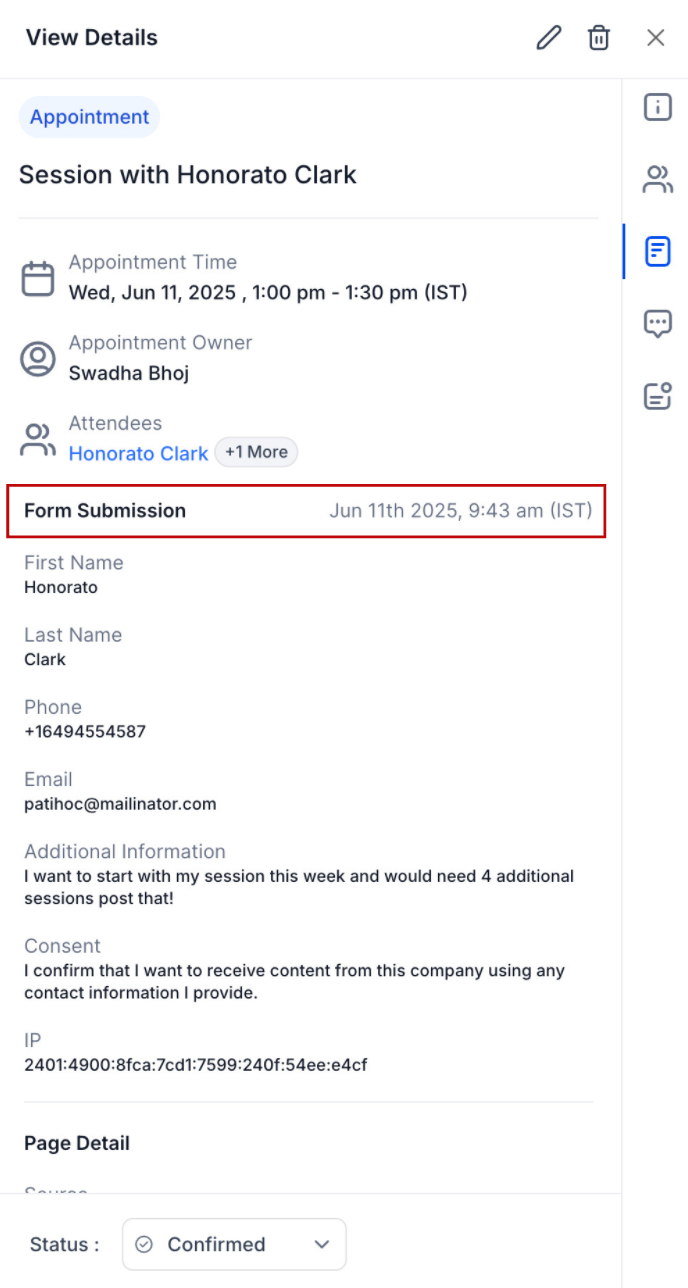Screen dimensions: 688x1288
Task: Show more attendees with +1 More
Action: click(x=256, y=452)
